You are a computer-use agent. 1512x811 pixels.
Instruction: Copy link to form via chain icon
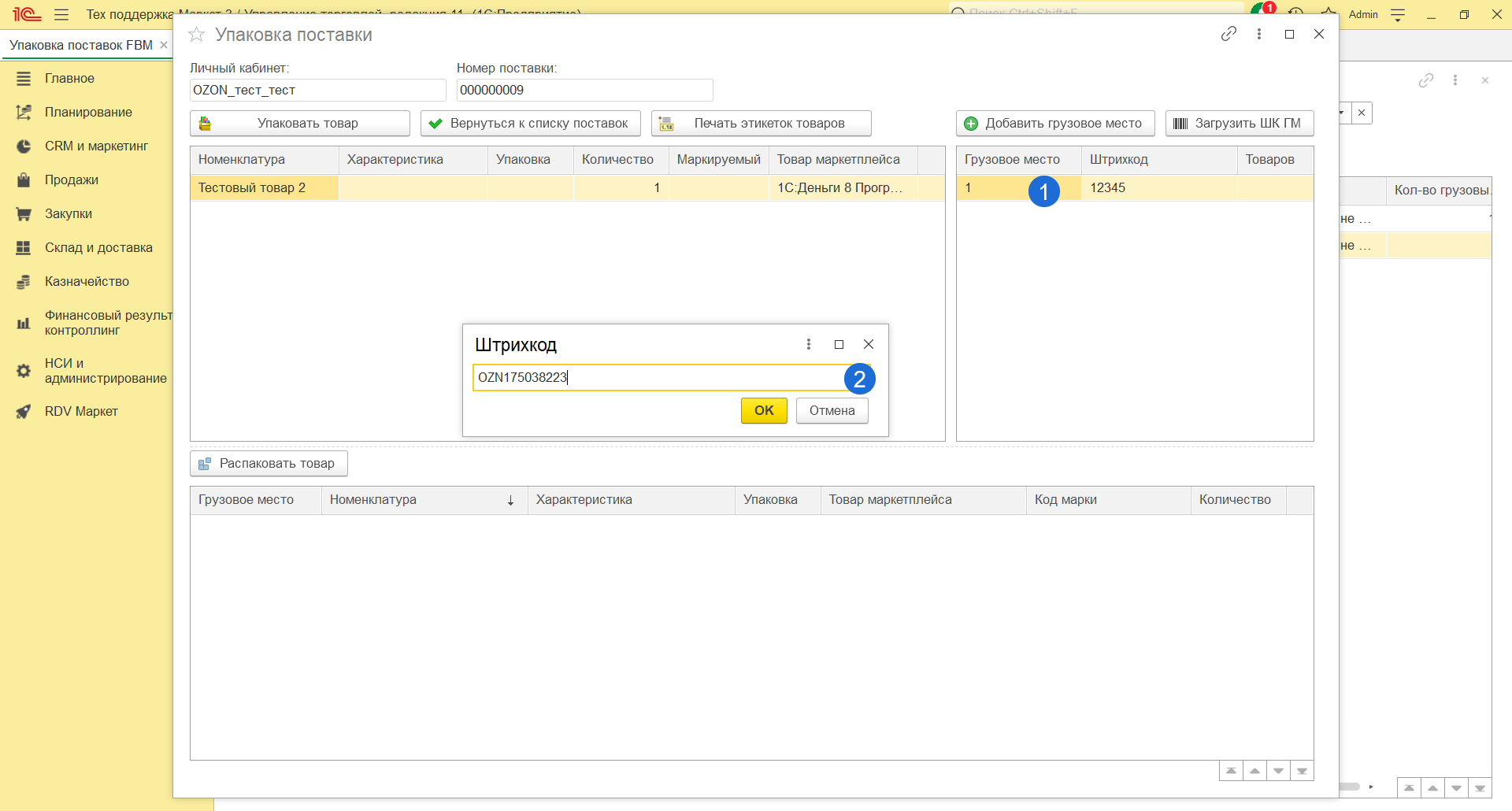(x=1228, y=34)
